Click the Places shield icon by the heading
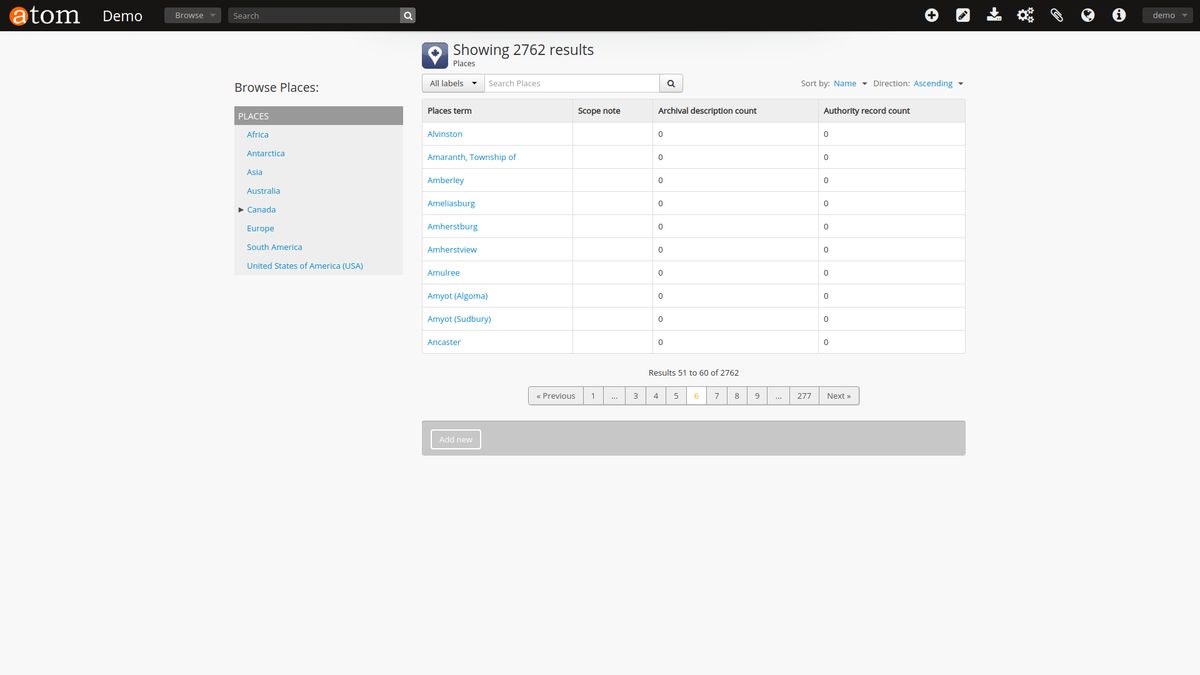 click(434, 54)
